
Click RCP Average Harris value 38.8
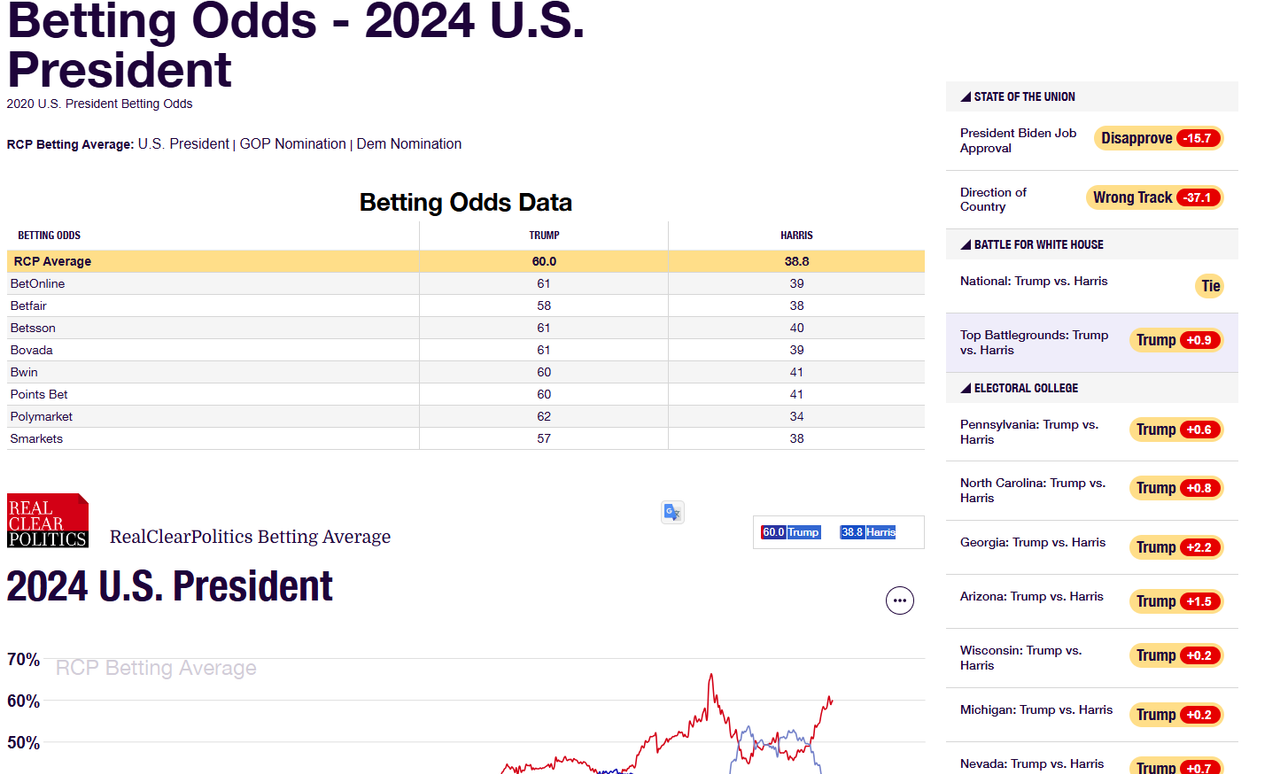pyautogui.click(x=797, y=261)
